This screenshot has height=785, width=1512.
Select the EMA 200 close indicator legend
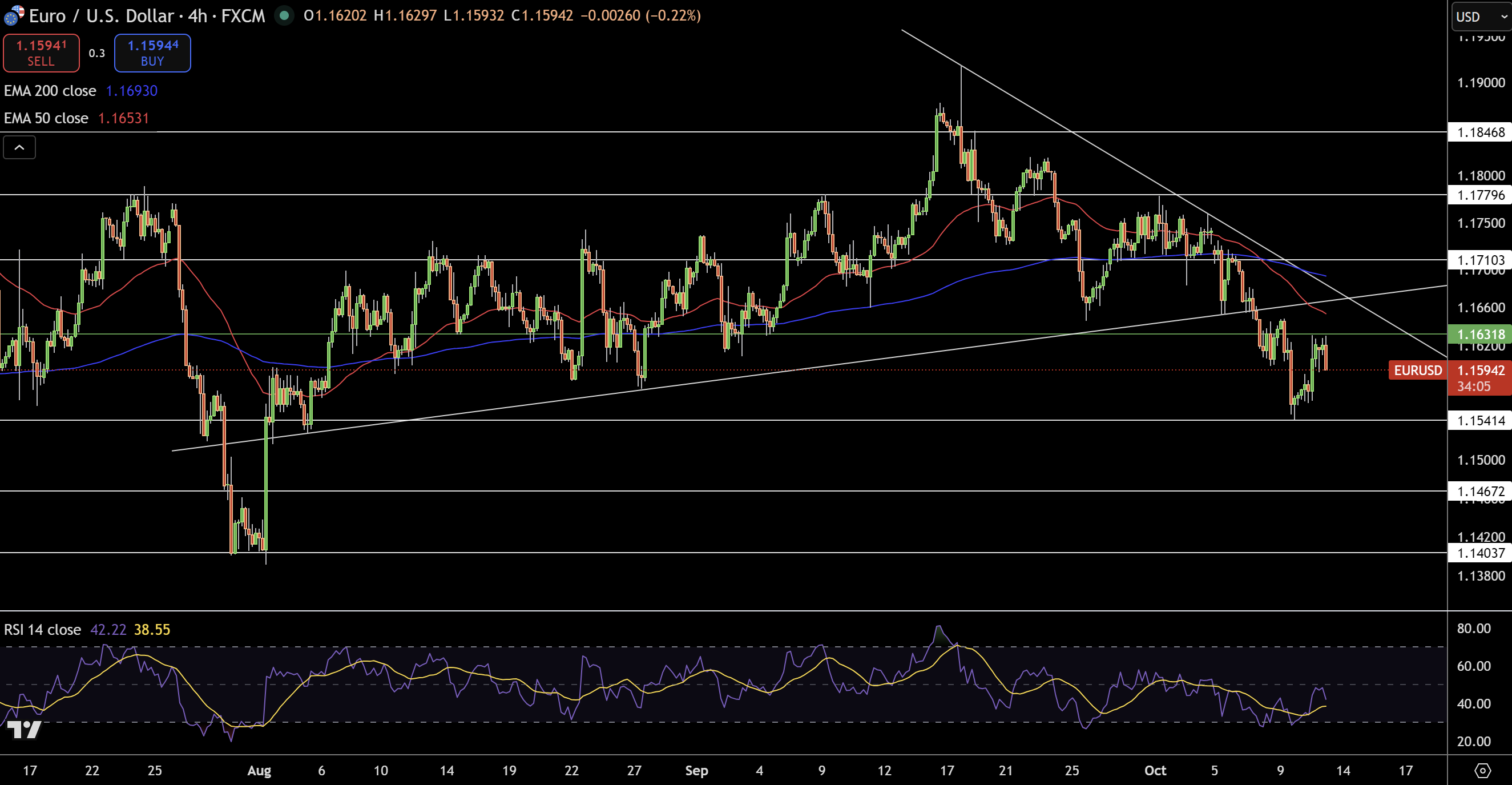[x=50, y=91]
